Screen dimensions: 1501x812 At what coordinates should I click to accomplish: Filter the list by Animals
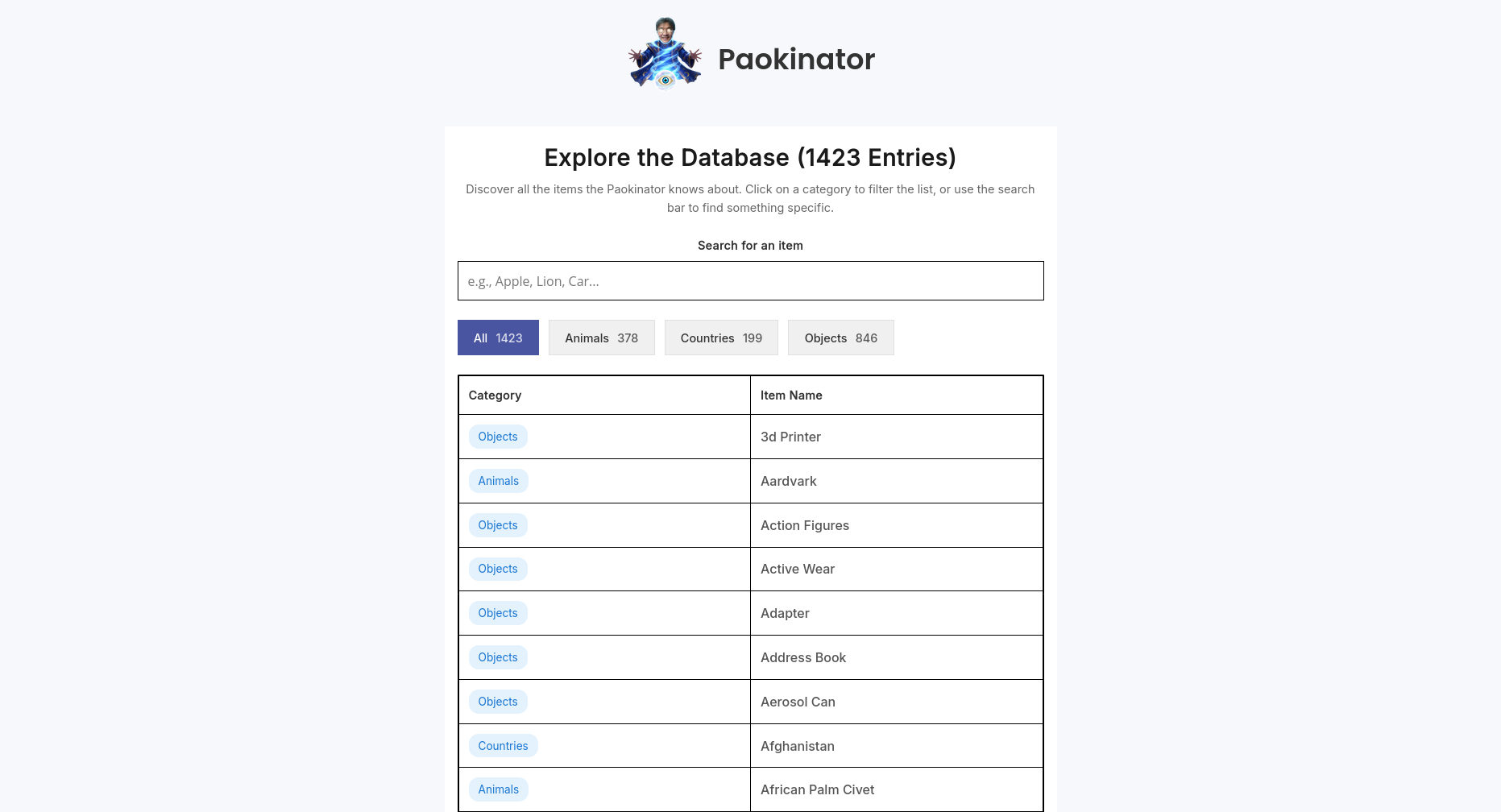tap(601, 338)
